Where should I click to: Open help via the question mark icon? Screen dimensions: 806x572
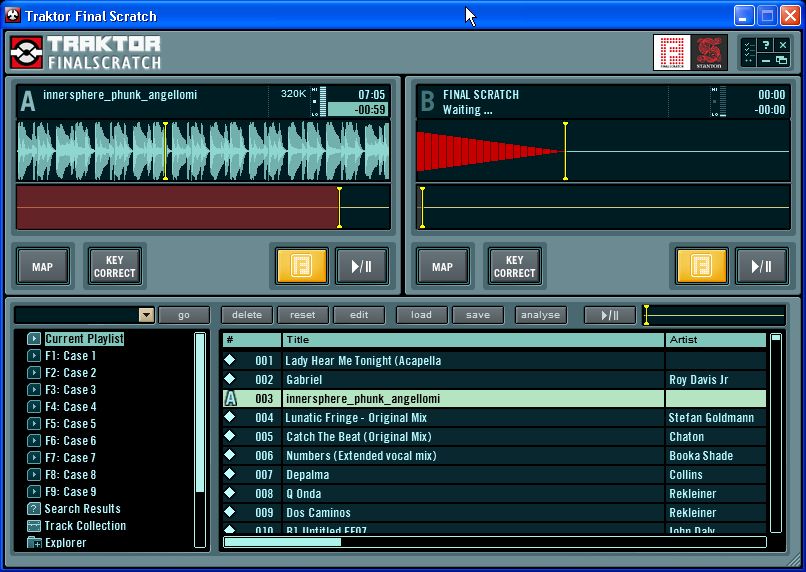pos(766,45)
